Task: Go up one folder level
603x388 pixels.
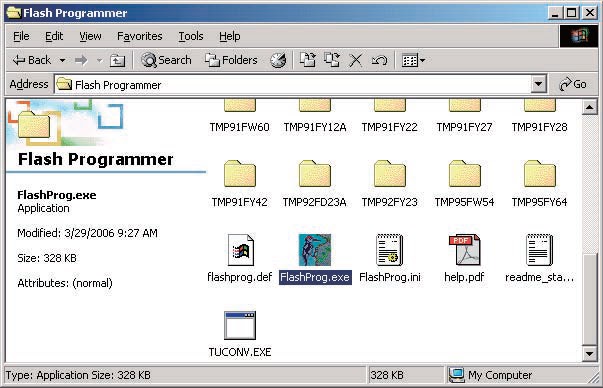Action: click(117, 60)
